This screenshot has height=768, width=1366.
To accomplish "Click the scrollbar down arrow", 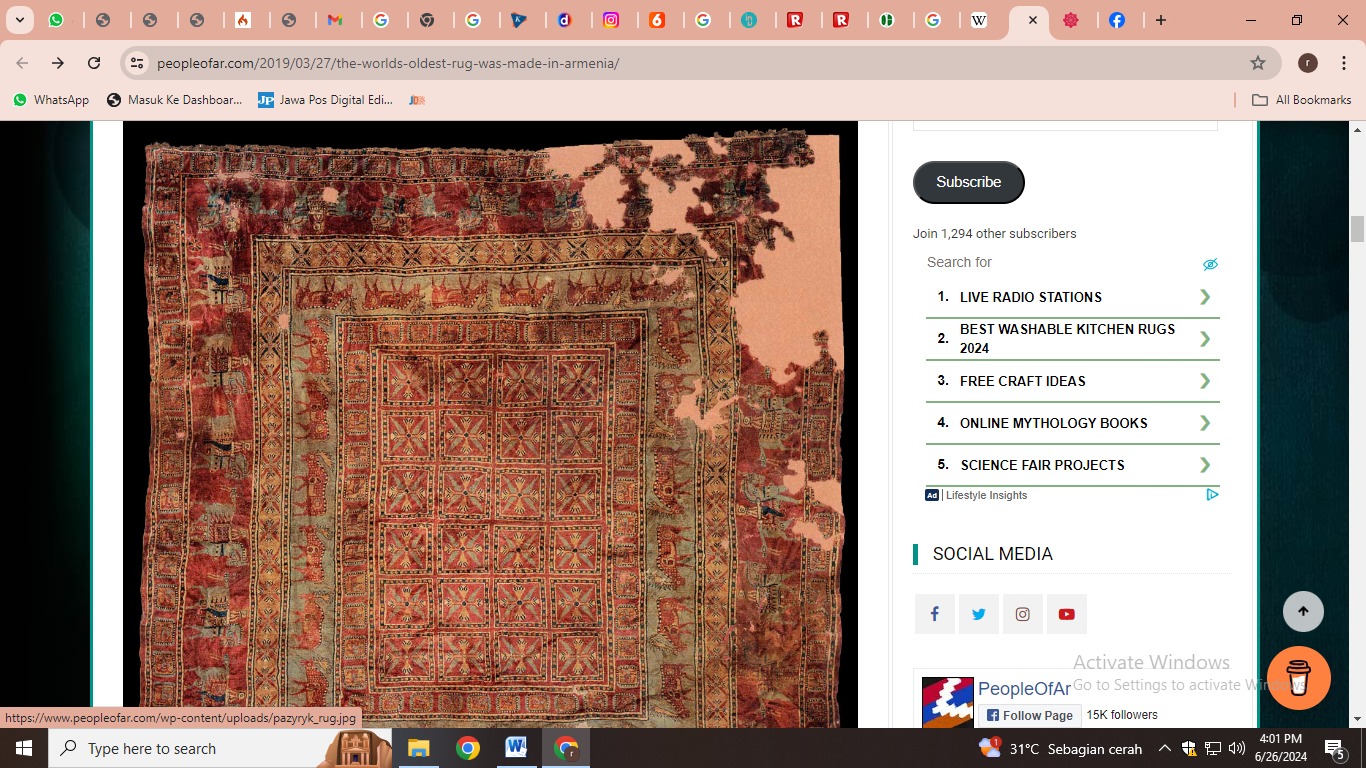I will [1357, 719].
